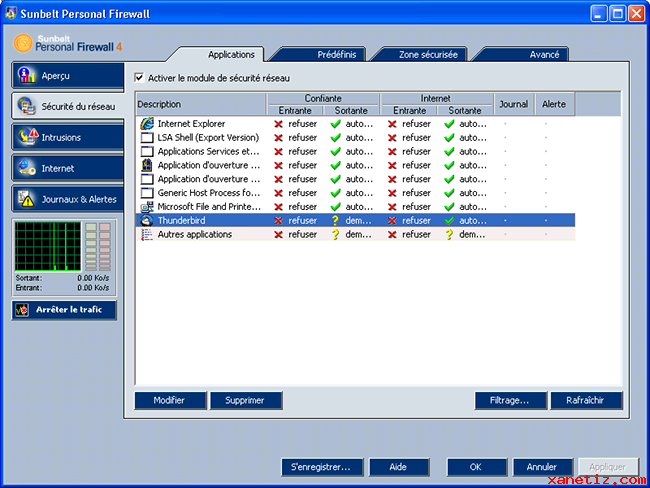Select the Generic Host Process fo... row

355,193
